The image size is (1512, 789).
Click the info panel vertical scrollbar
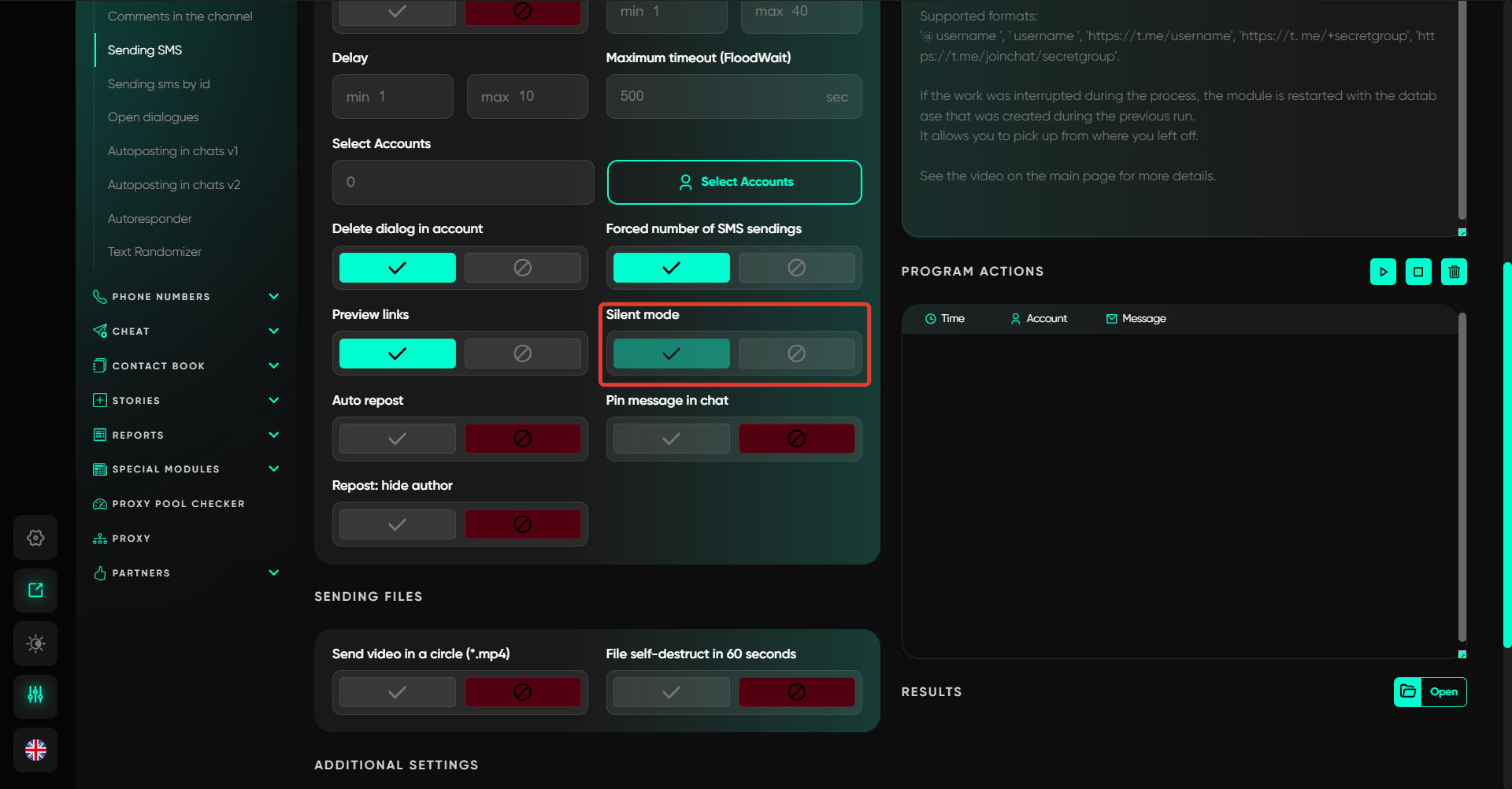point(1462,110)
